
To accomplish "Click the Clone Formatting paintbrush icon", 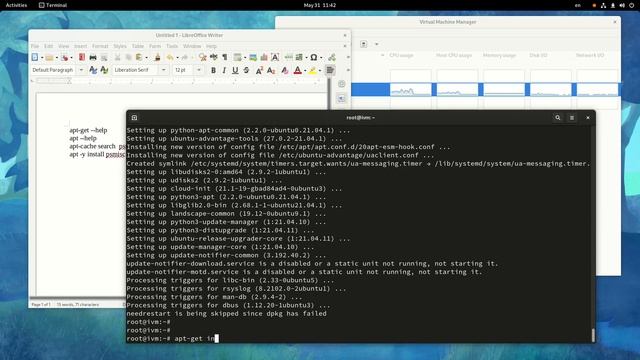I will [157, 58].
